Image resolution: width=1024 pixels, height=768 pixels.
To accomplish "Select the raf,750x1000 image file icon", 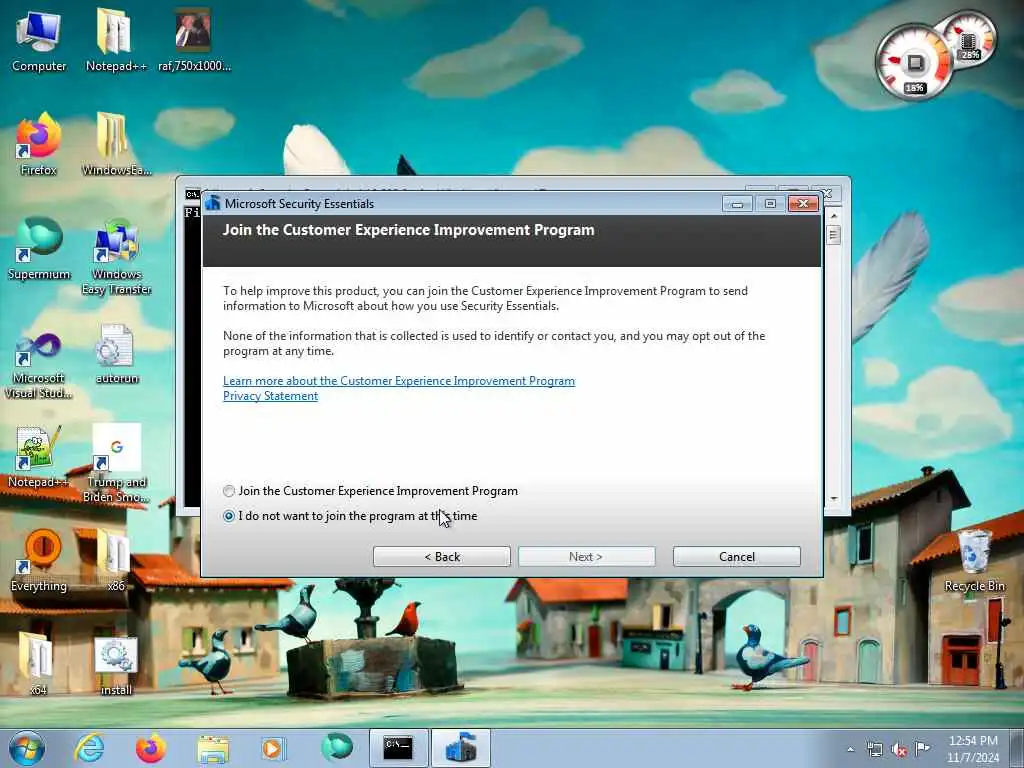I will point(194,40).
